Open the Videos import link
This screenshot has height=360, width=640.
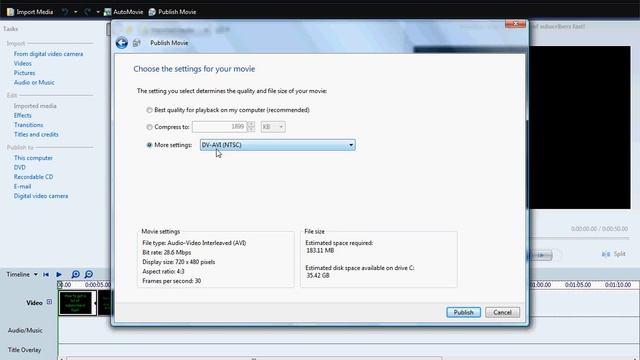(x=22, y=63)
